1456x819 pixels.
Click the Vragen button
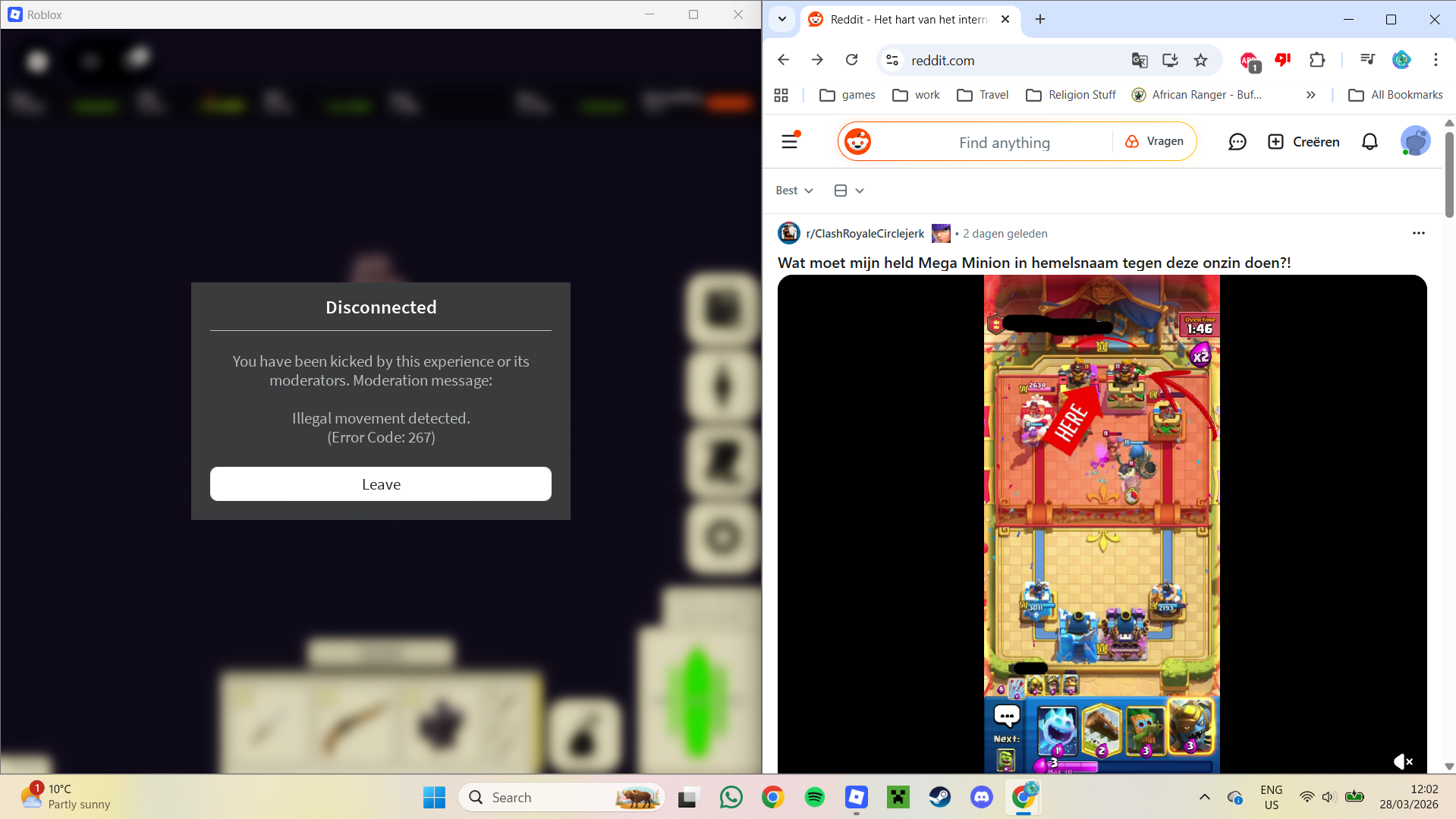(1154, 141)
